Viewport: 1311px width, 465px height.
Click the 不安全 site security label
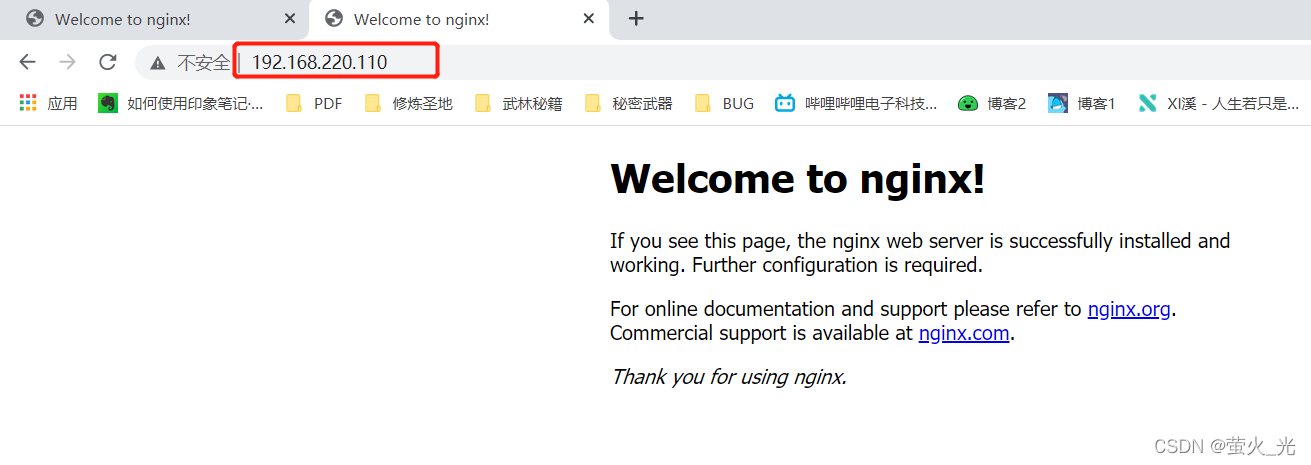coord(204,62)
